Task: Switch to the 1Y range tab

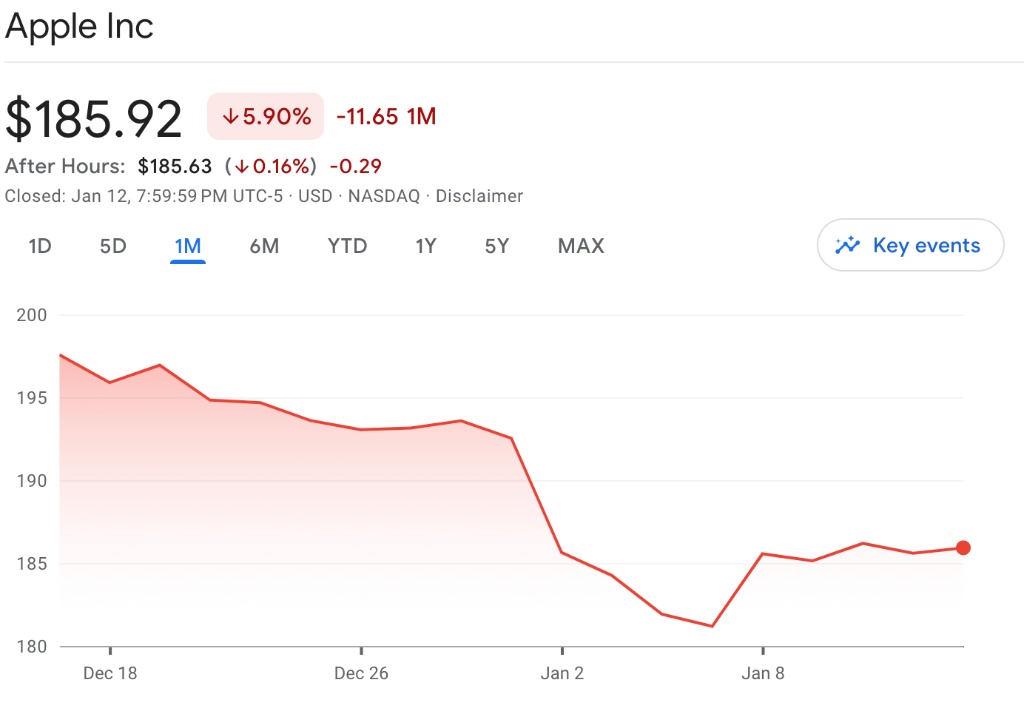Action: tap(426, 246)
